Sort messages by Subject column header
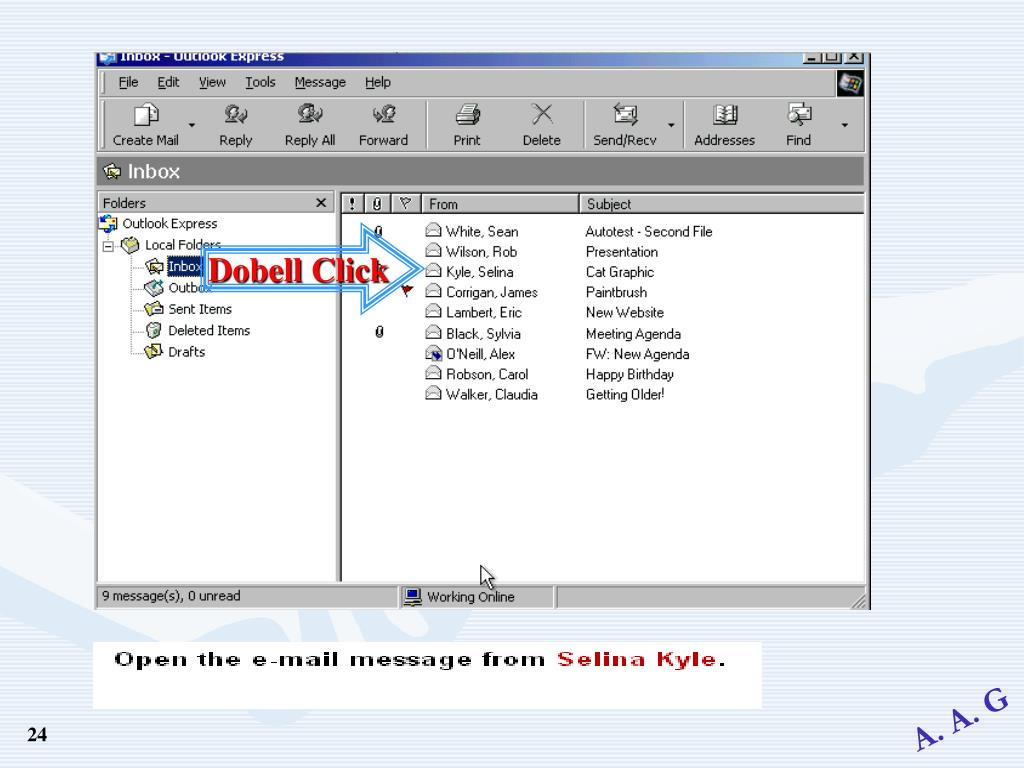Screen dimensions: 1024x768 coord(722,204)
